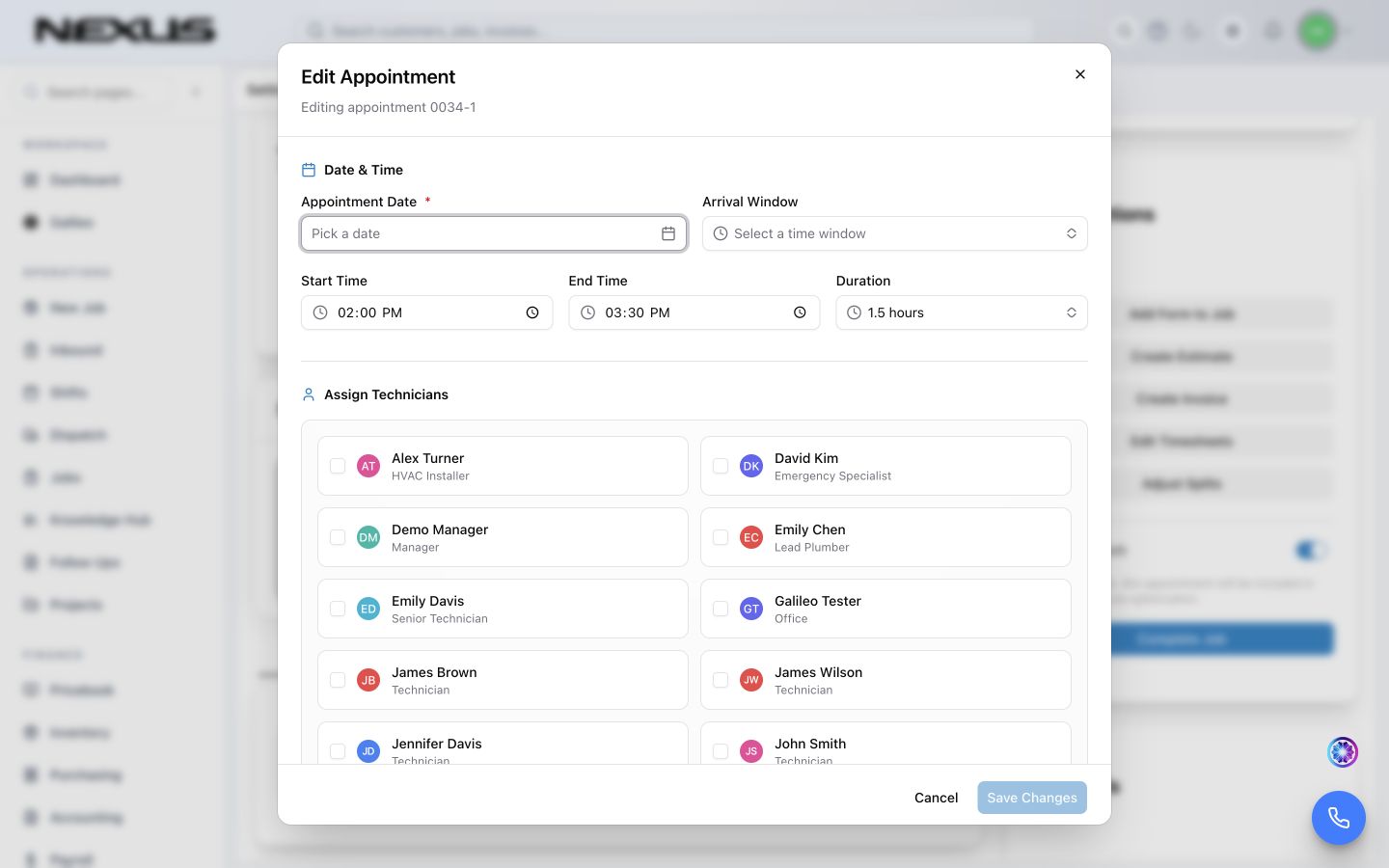
Task: Click the ED avatar for Emily Davis
Action: [368, 609]
